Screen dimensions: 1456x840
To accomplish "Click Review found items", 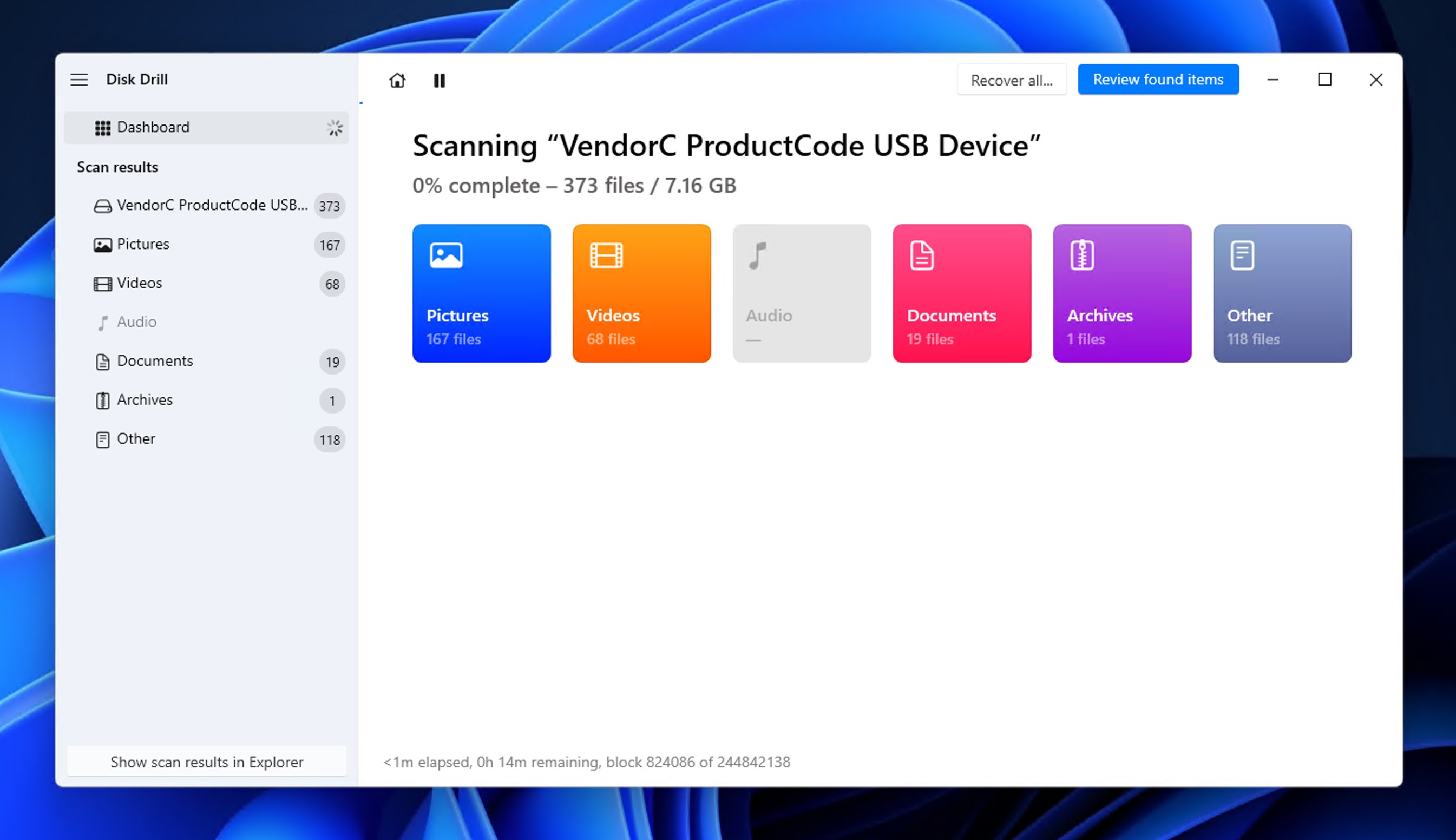I will point(1158,80).
